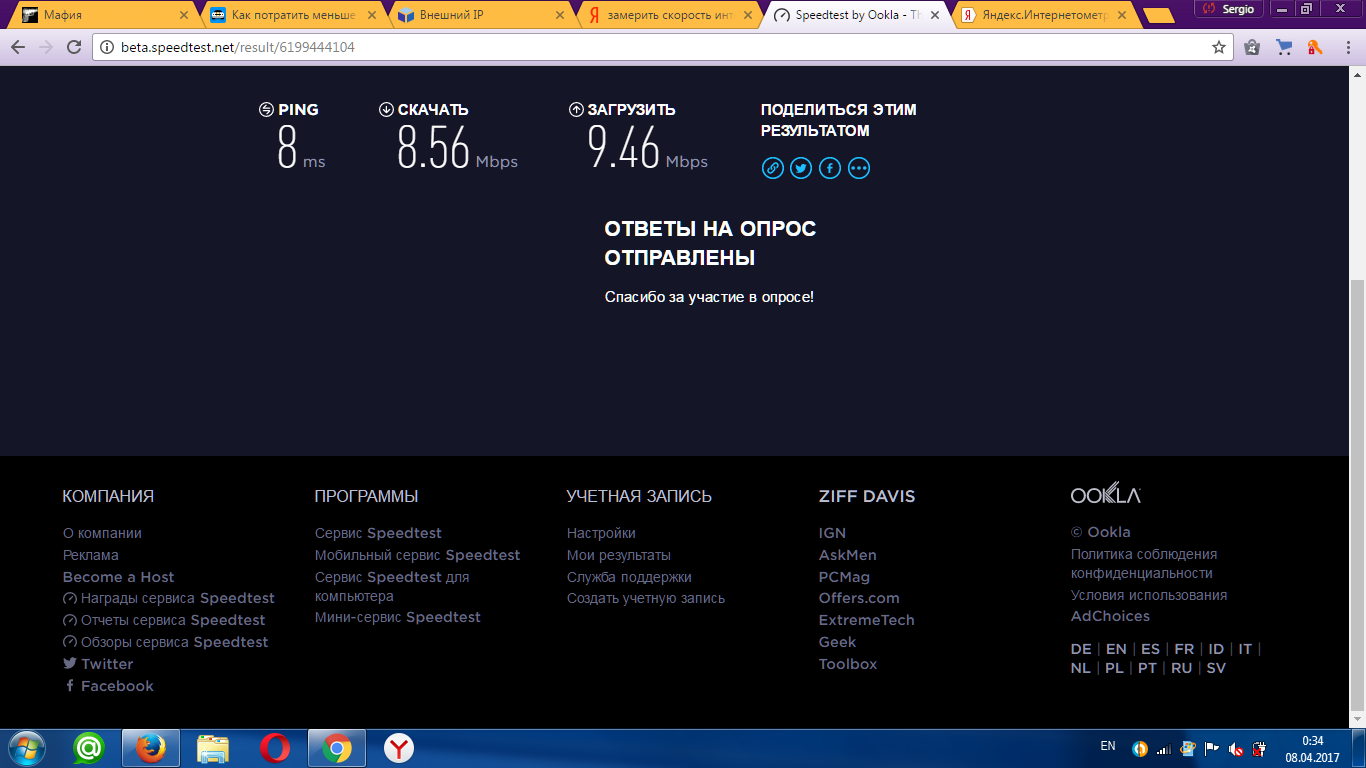1366x768 pixels.
Task: Switch site language to RU
Action: tap(1182, 668)
